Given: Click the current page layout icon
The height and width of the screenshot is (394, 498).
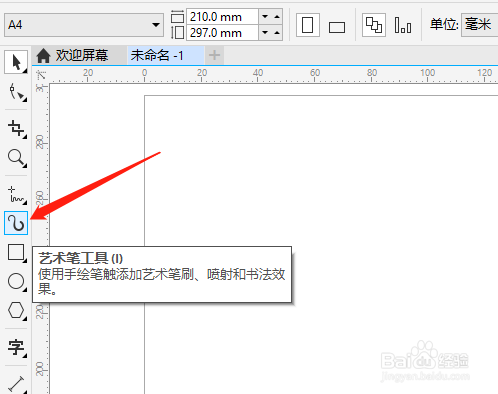Looking at the screenshot, I should point(403,25).
